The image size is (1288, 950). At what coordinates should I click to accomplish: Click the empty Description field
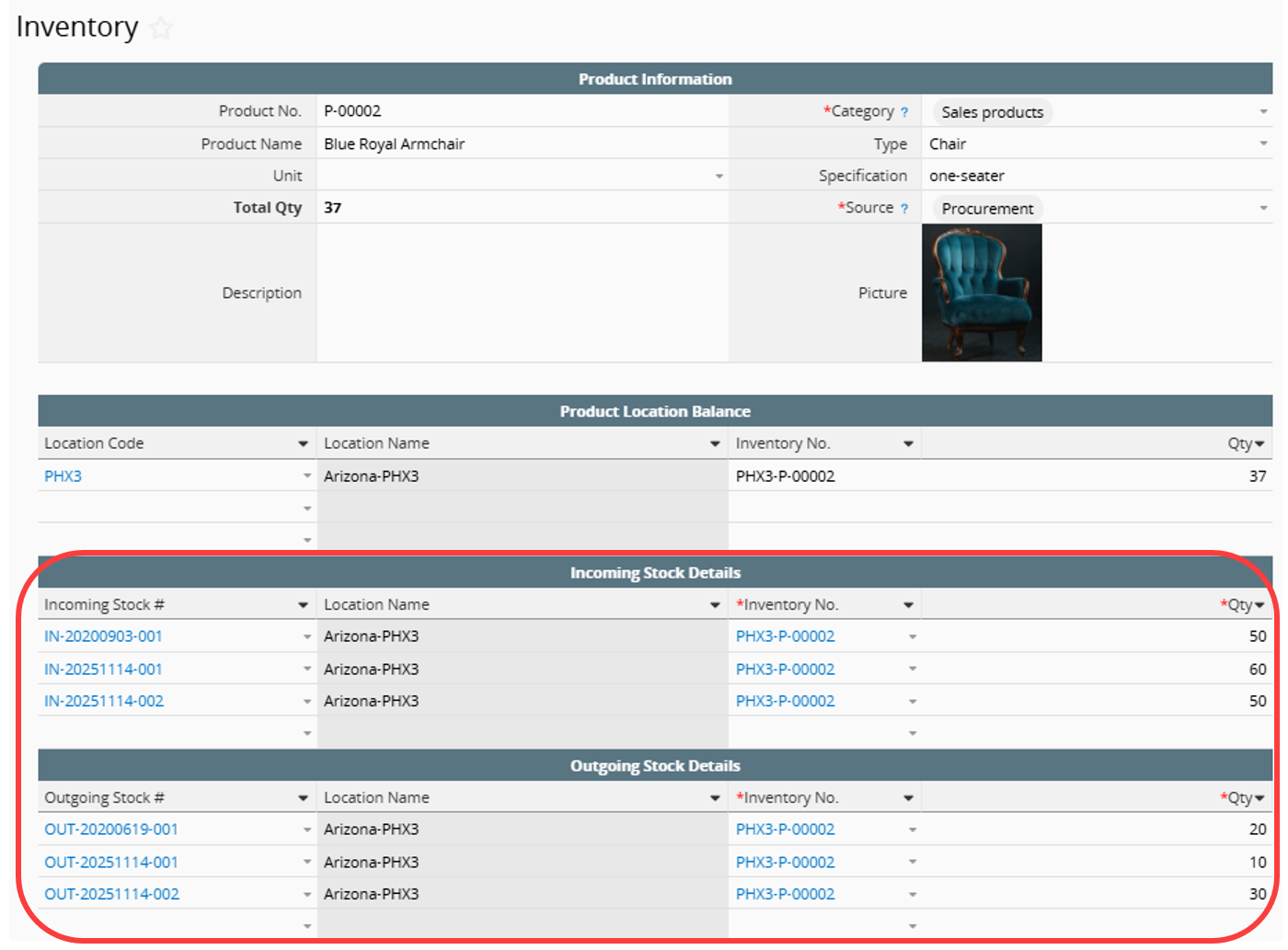[521, 293]
